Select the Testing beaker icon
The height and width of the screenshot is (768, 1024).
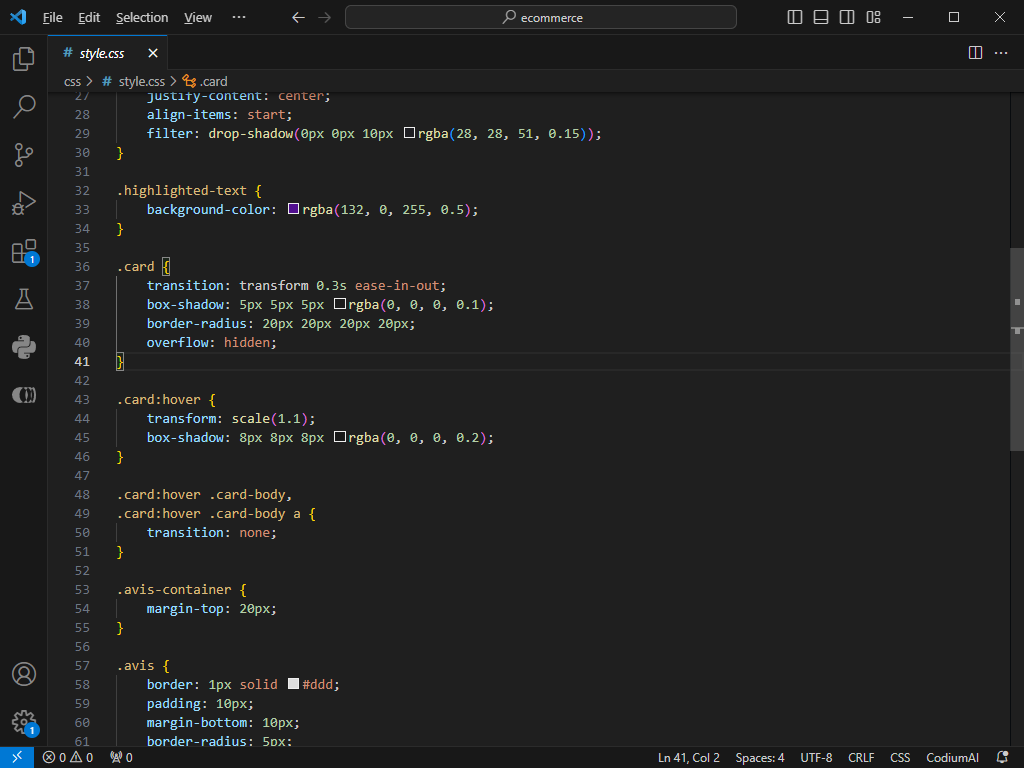pyautogui.click(x=23, y=299)
